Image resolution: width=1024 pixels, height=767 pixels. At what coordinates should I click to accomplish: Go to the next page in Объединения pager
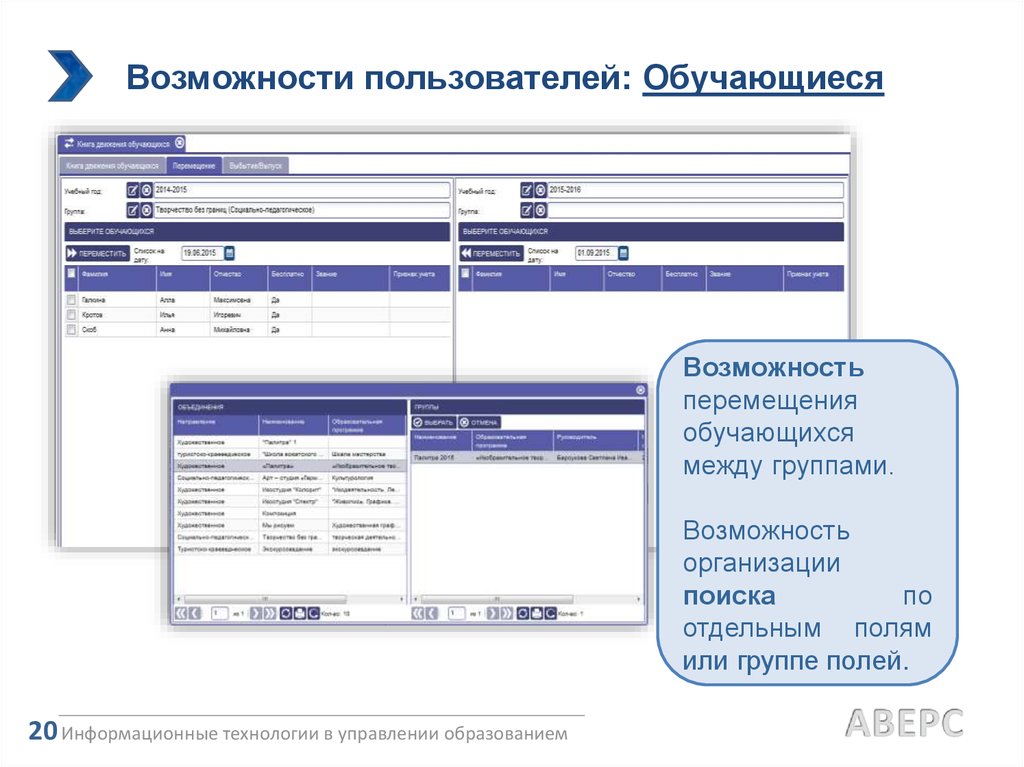[x=255, y=613]
